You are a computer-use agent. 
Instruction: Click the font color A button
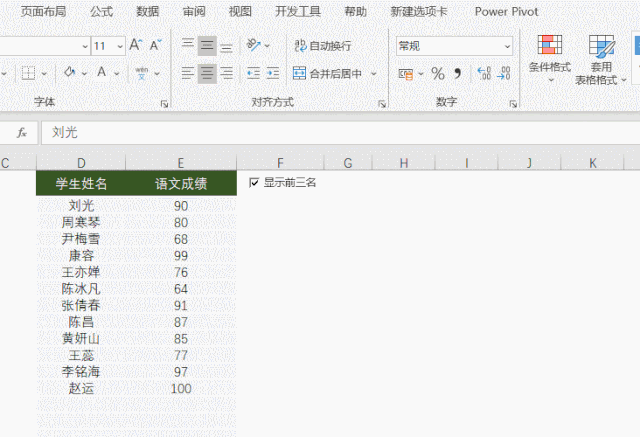click(102, 73)
